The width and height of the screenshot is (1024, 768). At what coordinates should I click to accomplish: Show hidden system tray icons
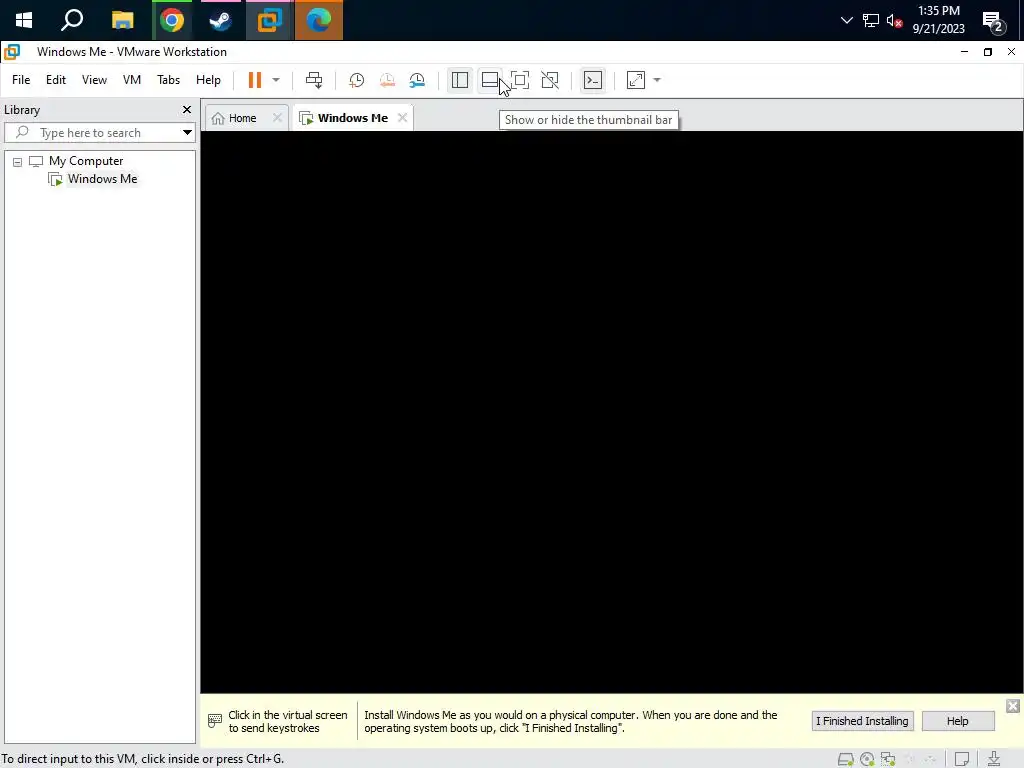point(847,20)
